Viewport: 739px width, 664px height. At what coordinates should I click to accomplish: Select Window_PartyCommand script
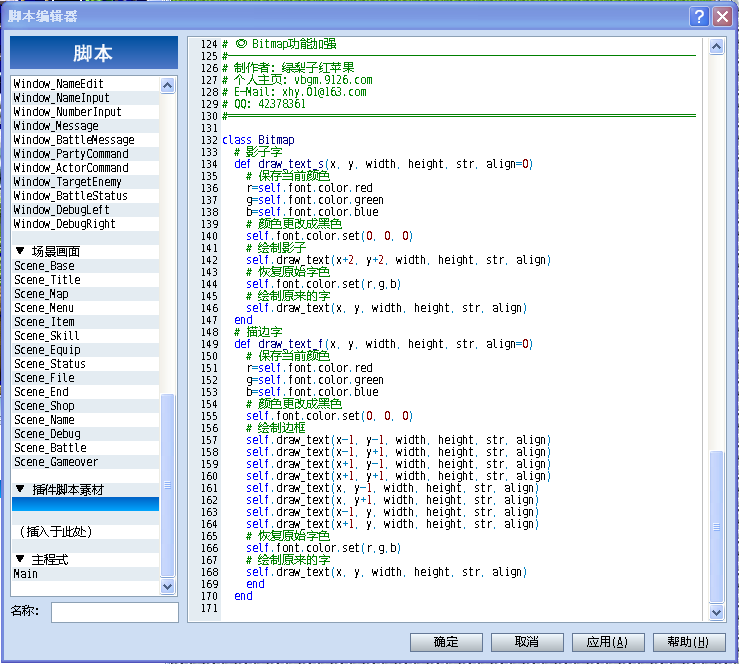pos(85,154)
